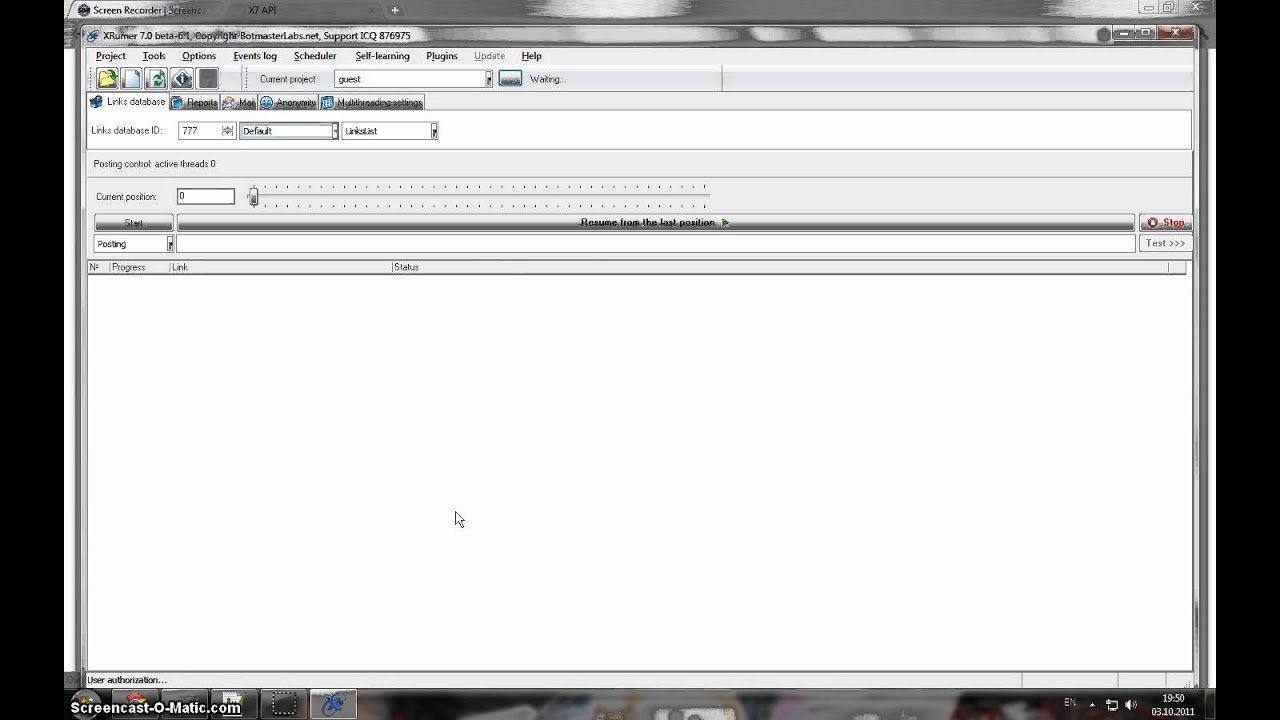Screen dimensions: 1280x720
Task: Click the Current position slider handle
Action: point(253,197)
